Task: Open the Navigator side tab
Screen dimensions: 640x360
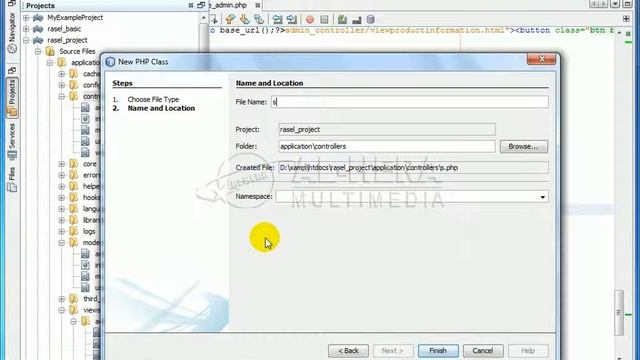Action: tap(12, 33)
